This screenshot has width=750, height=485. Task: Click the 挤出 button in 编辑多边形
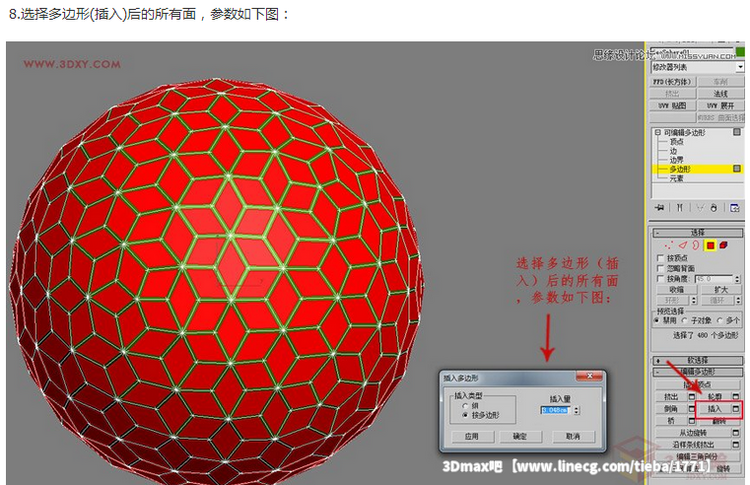[x=671, y=397]
